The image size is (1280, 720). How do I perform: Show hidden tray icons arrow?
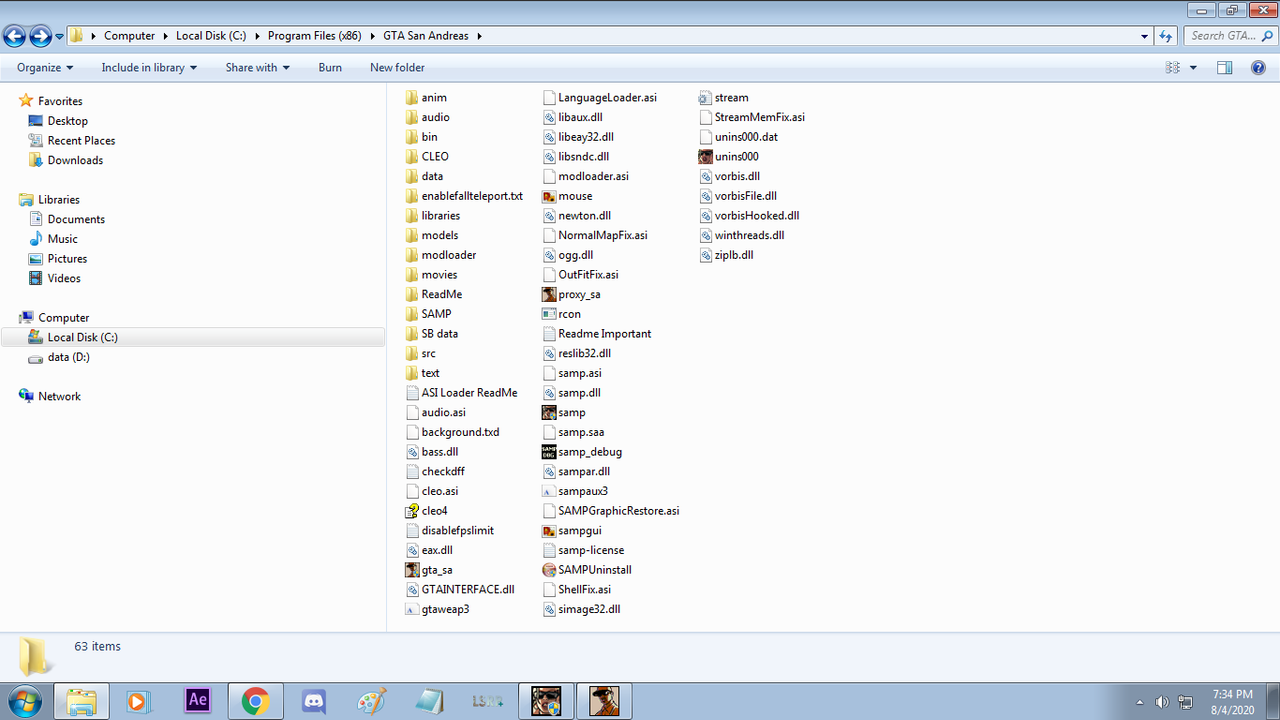tap(1140, 702)
